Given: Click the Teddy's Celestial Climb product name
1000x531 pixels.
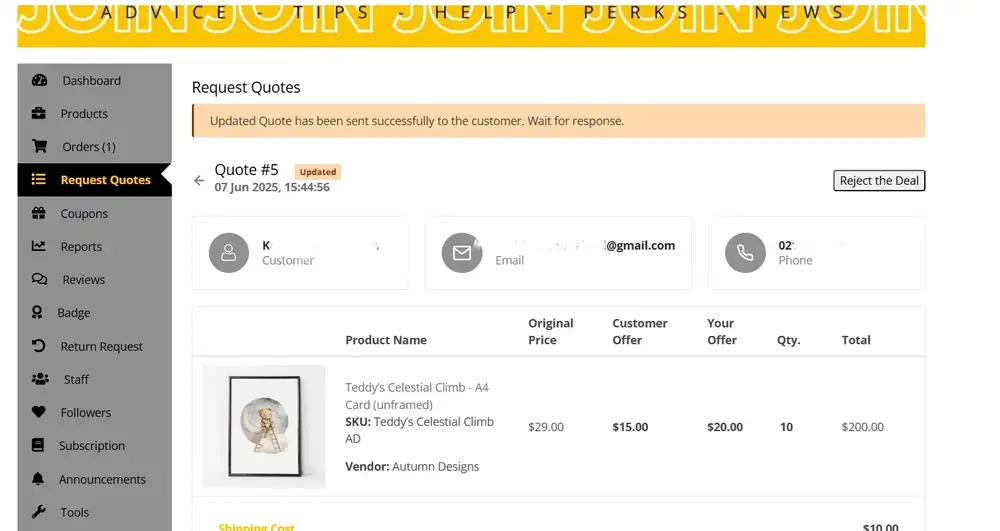Looking at the screenshot, I should (416, 396).
